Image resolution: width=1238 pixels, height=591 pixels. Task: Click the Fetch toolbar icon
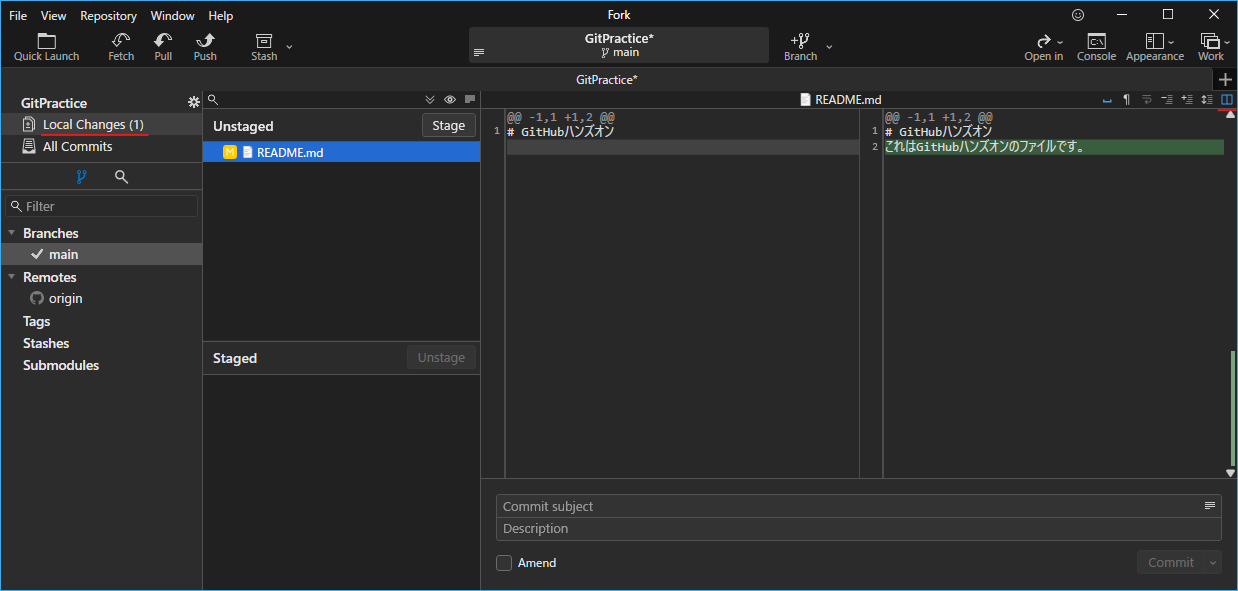click(x=121, y=46)
